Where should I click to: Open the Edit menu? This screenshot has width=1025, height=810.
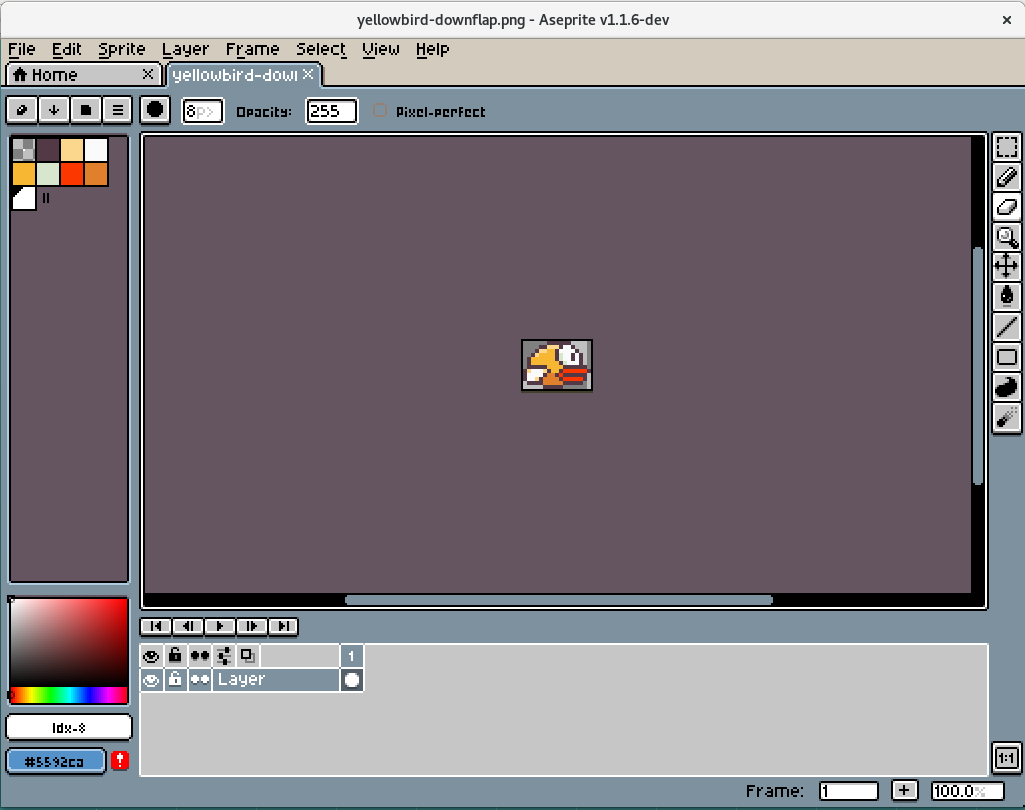point(67,50)
